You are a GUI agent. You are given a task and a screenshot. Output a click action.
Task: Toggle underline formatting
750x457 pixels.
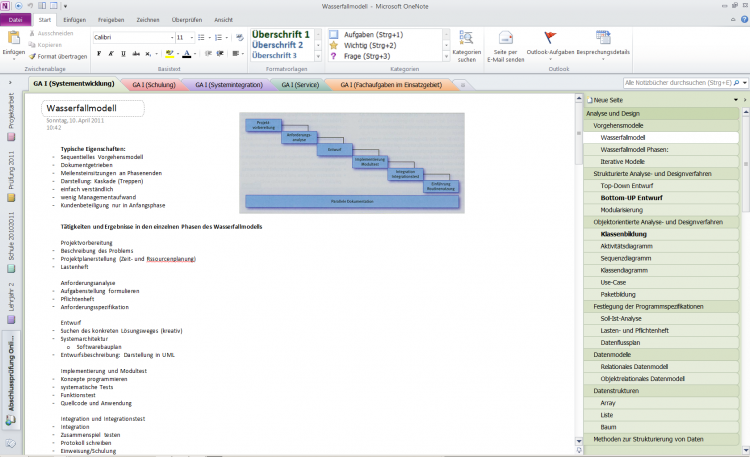click(124, 53)
